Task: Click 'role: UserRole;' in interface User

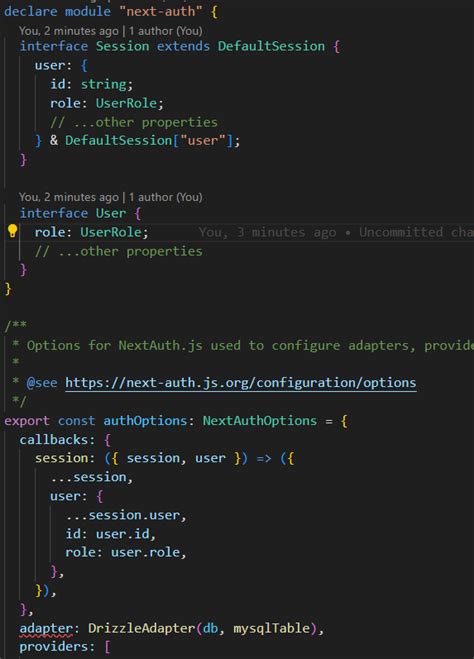Action: (92, 232)
